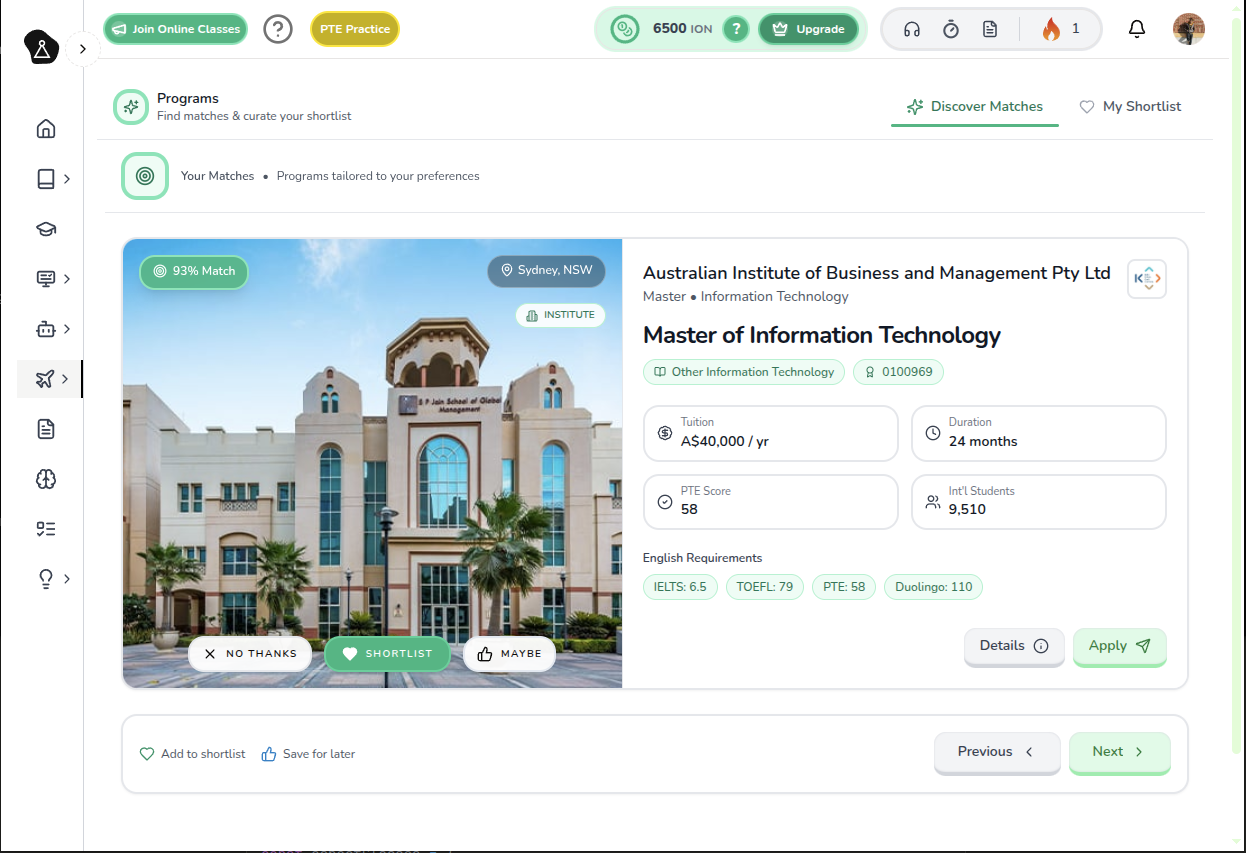This screenshot has height=853, width=1246.
Task: Click the 93% Match badge
Action: coord(193,271)
